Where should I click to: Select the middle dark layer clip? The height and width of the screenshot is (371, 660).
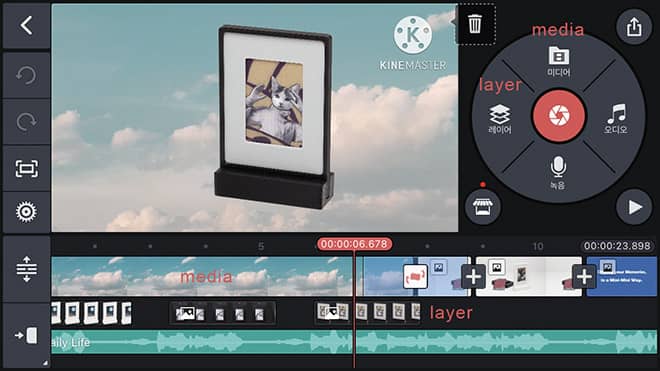point(222,313)
